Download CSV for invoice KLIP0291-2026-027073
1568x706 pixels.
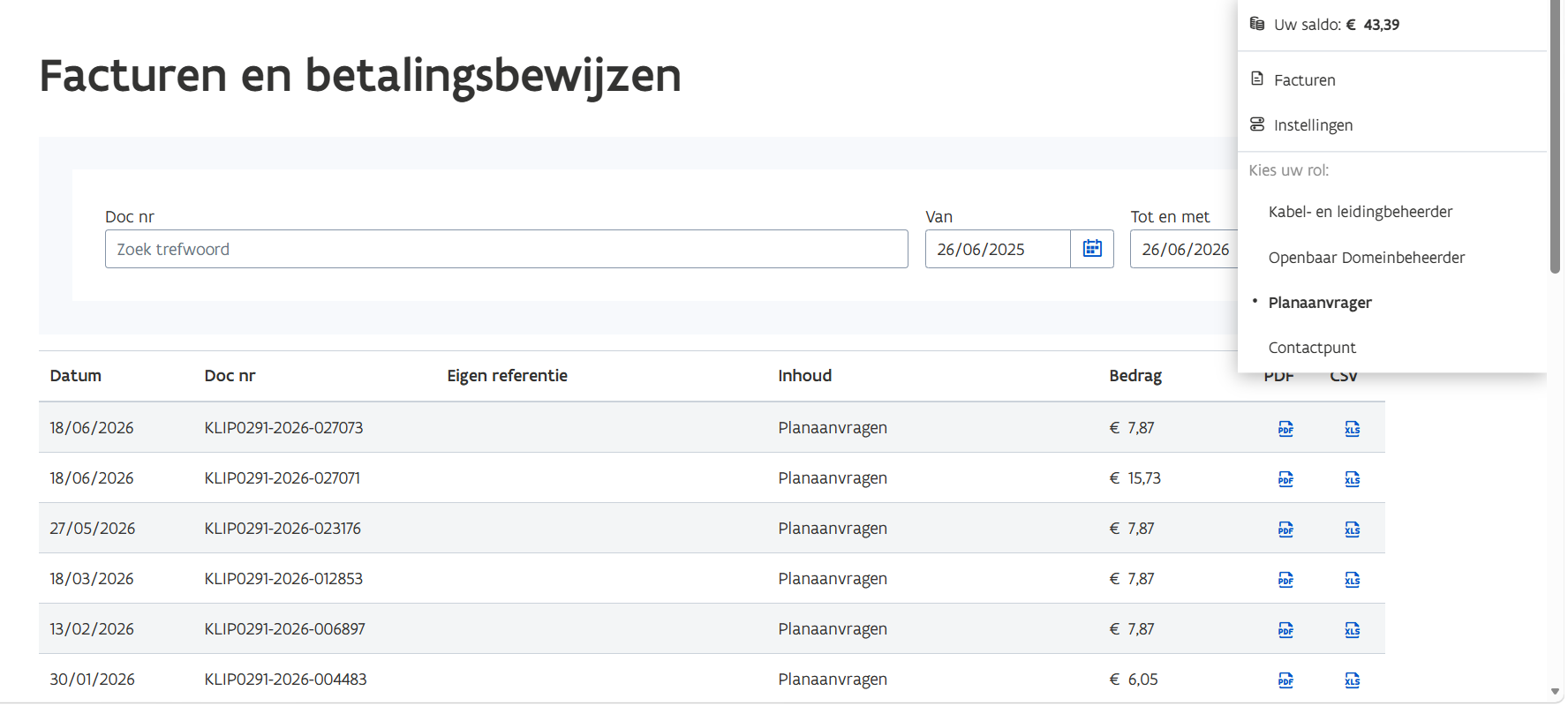(x=1352, y=429)
